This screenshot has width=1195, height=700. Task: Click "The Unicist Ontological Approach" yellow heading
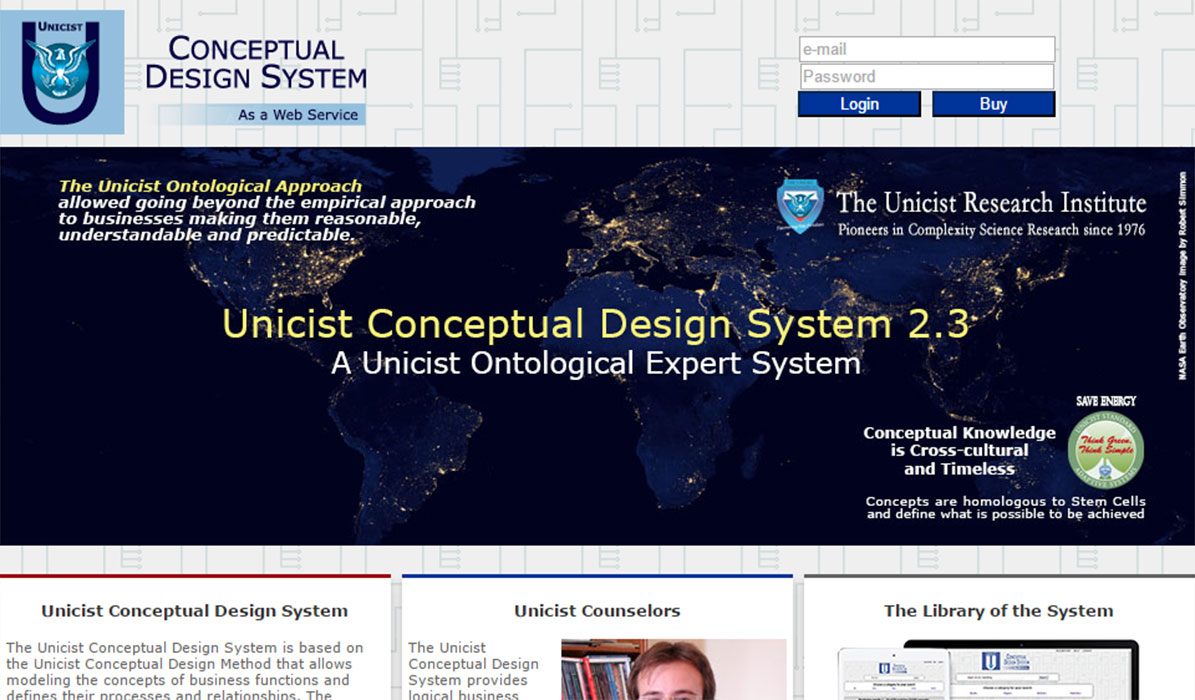pos(210,186)
